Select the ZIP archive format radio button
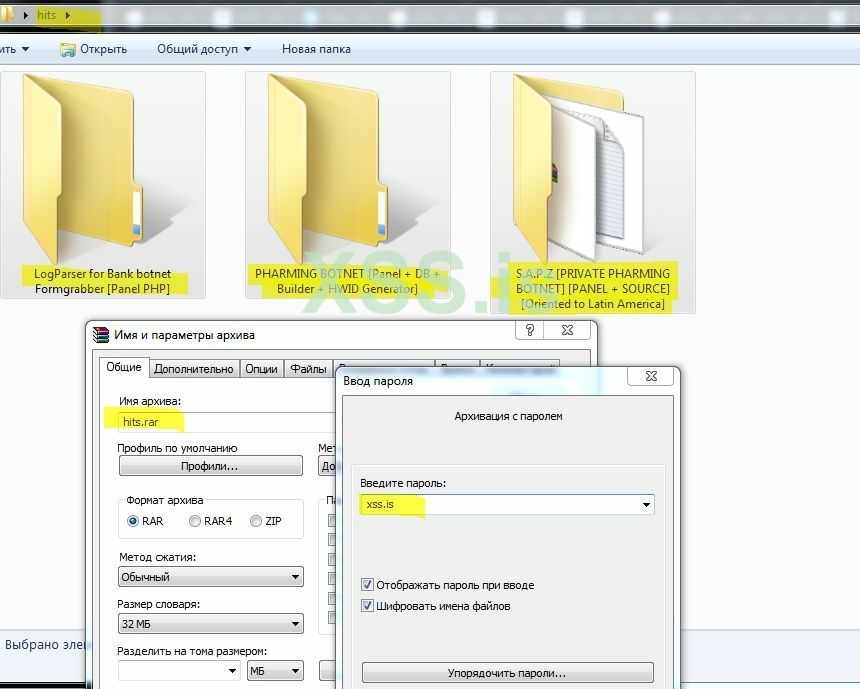The height and width of the screenshot is (689, 860). [x=256, y=521]
